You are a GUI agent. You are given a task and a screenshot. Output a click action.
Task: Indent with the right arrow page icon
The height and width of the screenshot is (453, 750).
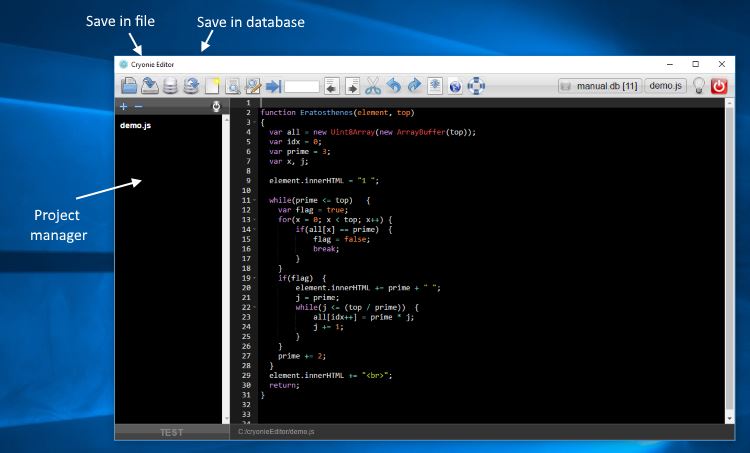pyautogui.click(x=352, y=86)
